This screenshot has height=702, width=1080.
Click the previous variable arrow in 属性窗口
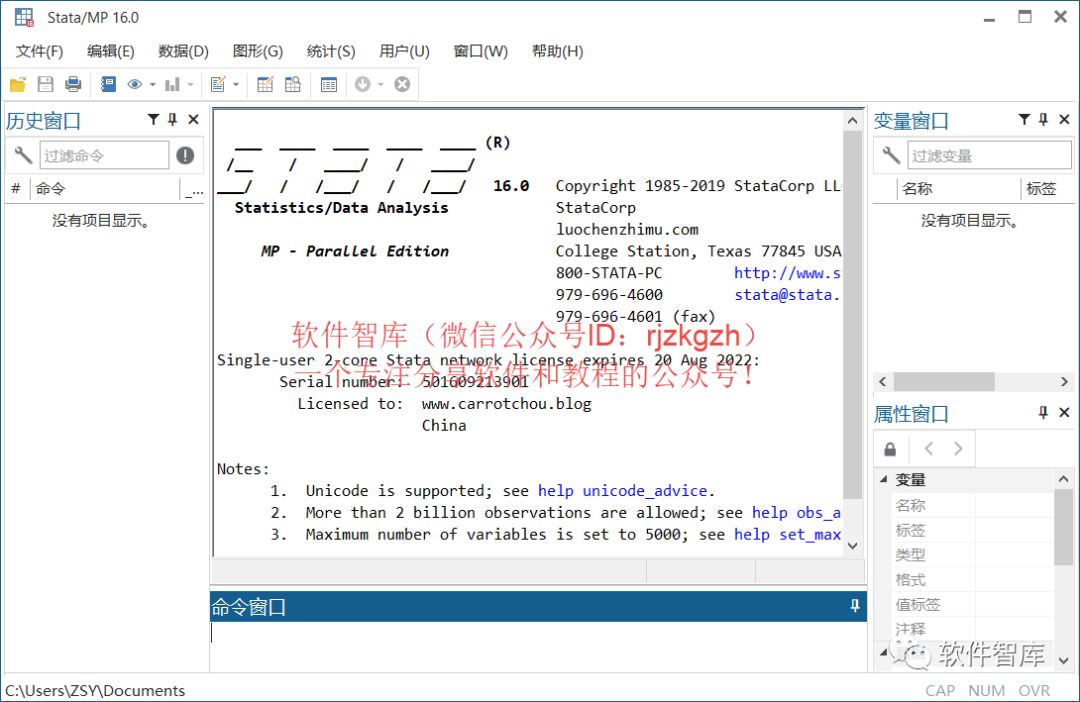point(928,449)
